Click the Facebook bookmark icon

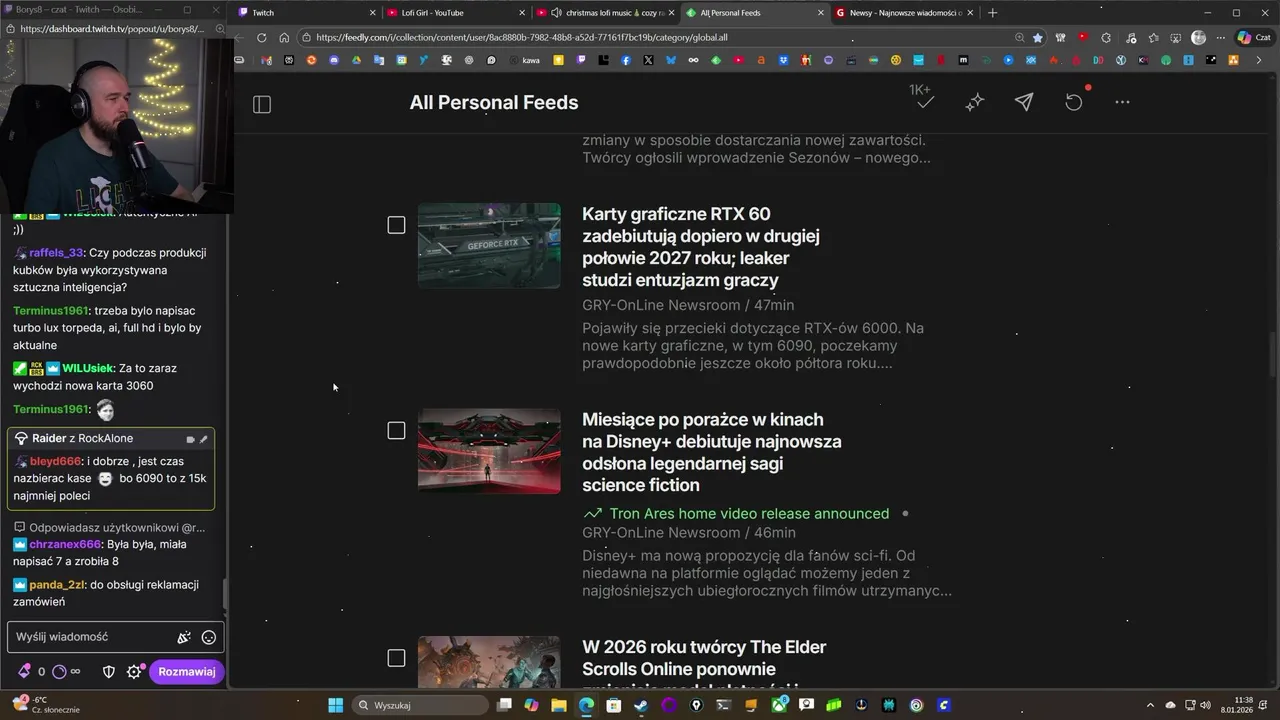point(626,60)
